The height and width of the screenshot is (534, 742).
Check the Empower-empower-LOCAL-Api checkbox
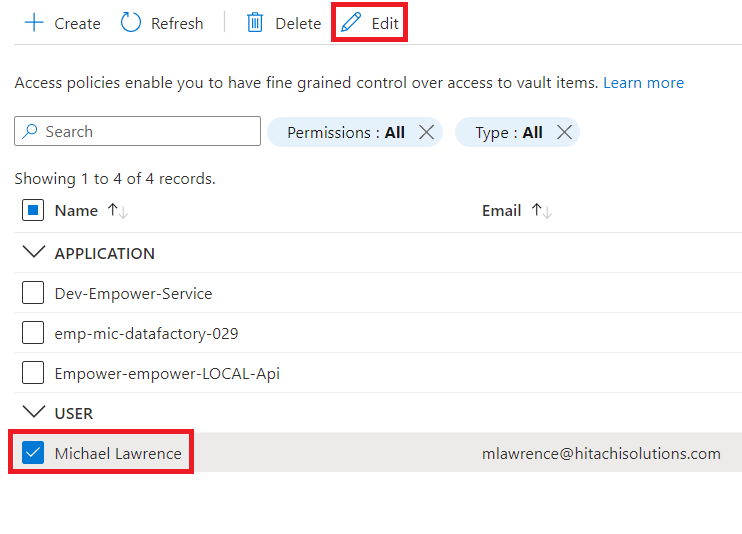(x=33, y=373)
